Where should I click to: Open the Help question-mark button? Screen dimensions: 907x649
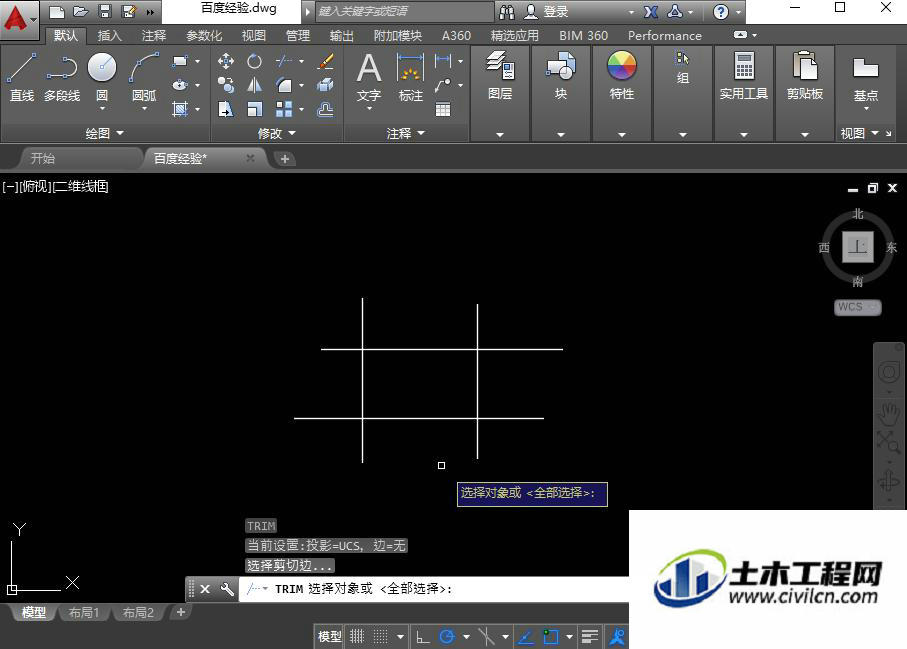tap(721, 12)
